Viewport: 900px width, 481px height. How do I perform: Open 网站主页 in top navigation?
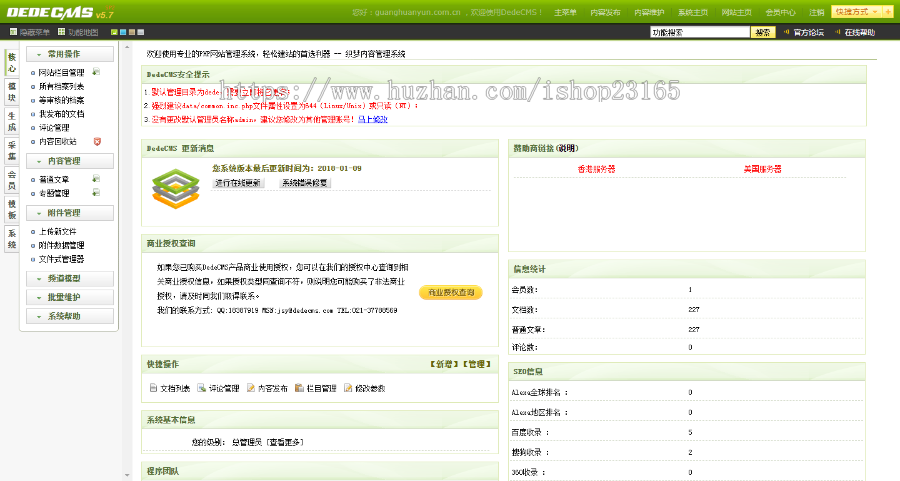point(736,13)
